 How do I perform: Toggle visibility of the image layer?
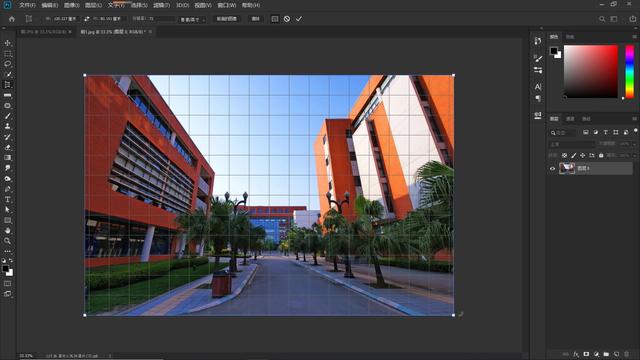click(553, 168)
